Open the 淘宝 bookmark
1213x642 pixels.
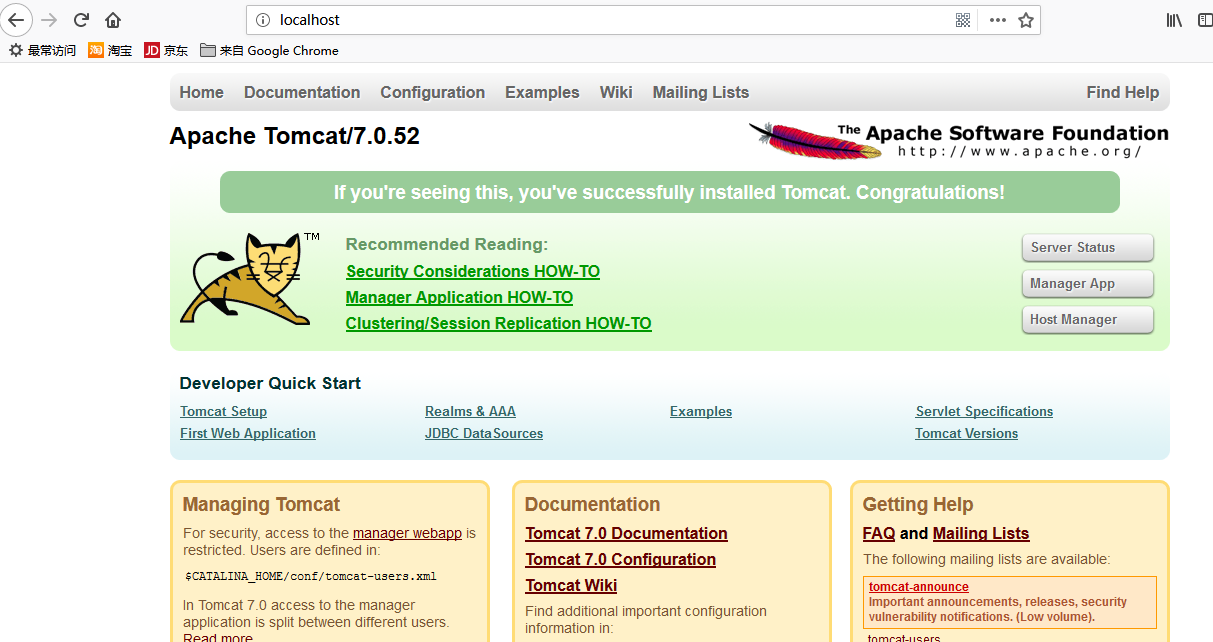pyautogui.click(x=110, y=50)
